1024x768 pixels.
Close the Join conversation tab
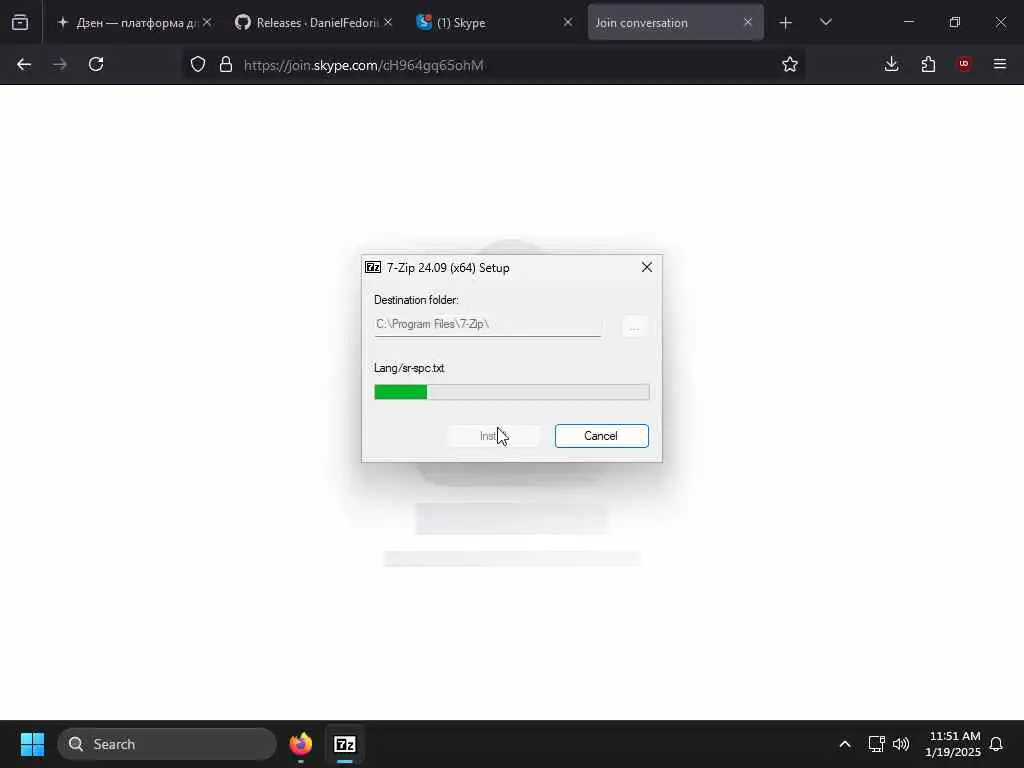click(x=748, y=22)
